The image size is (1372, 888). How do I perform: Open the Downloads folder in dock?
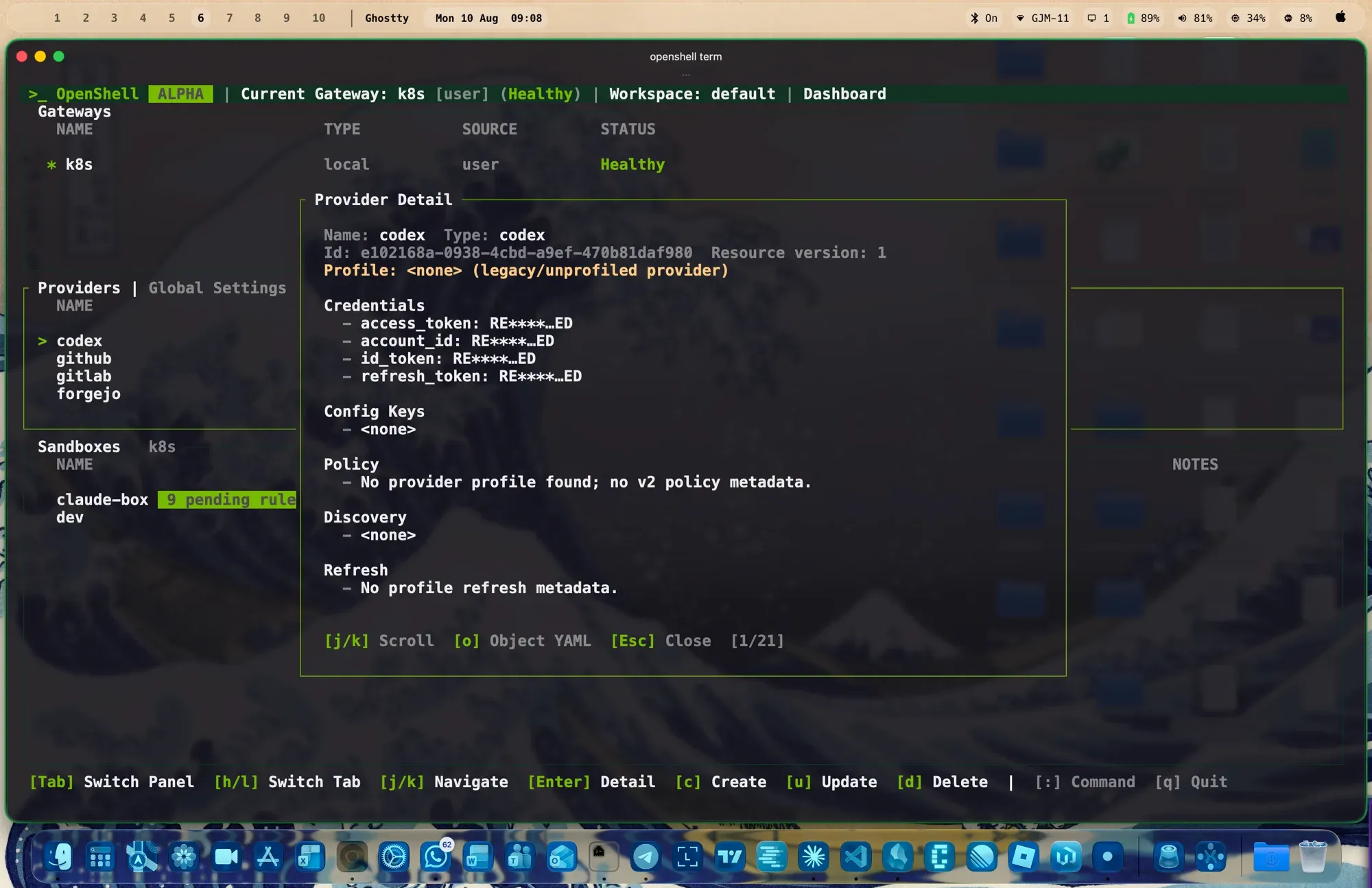pos(1270,856)
